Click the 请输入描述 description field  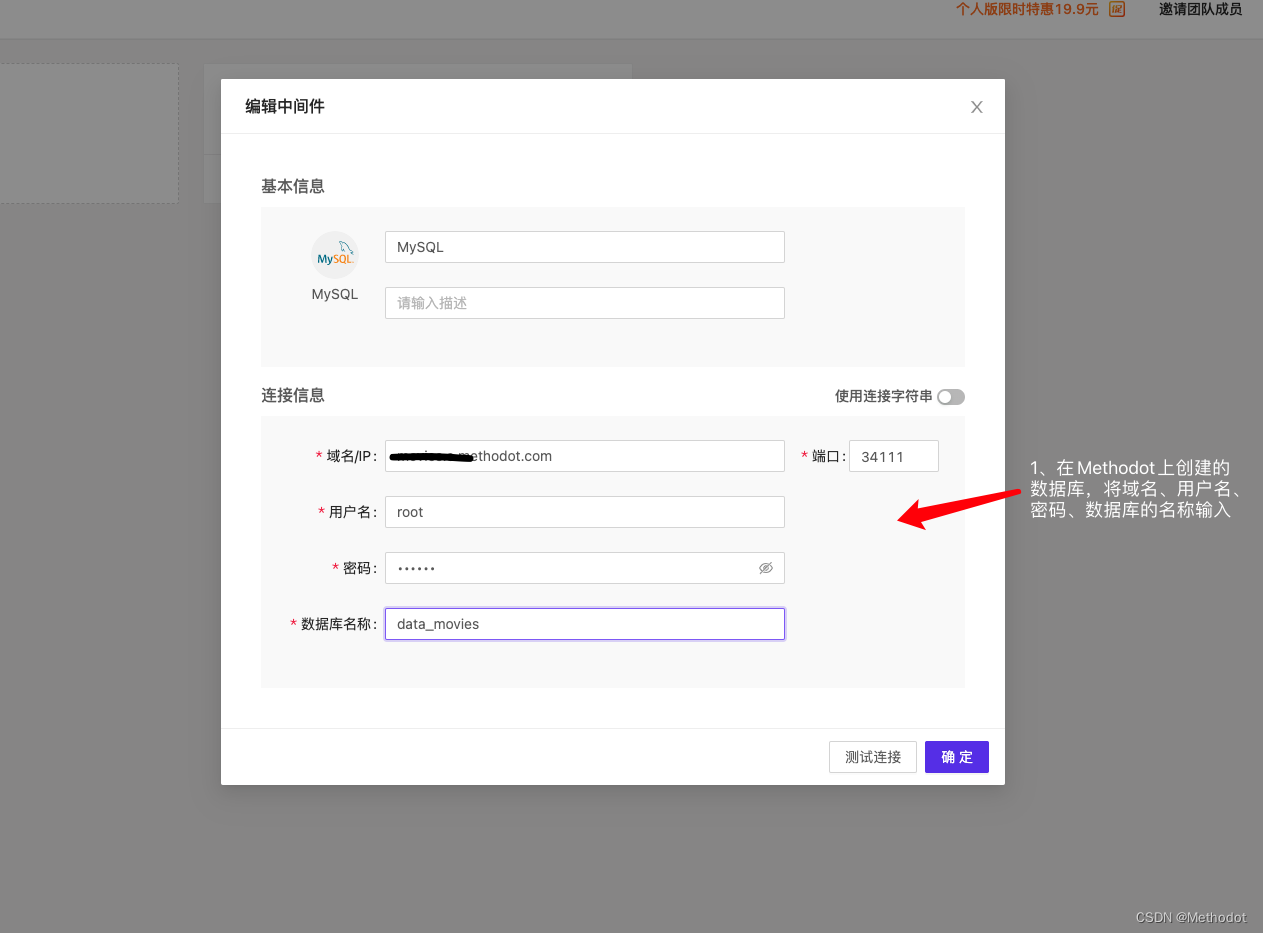tap(585, 303)
